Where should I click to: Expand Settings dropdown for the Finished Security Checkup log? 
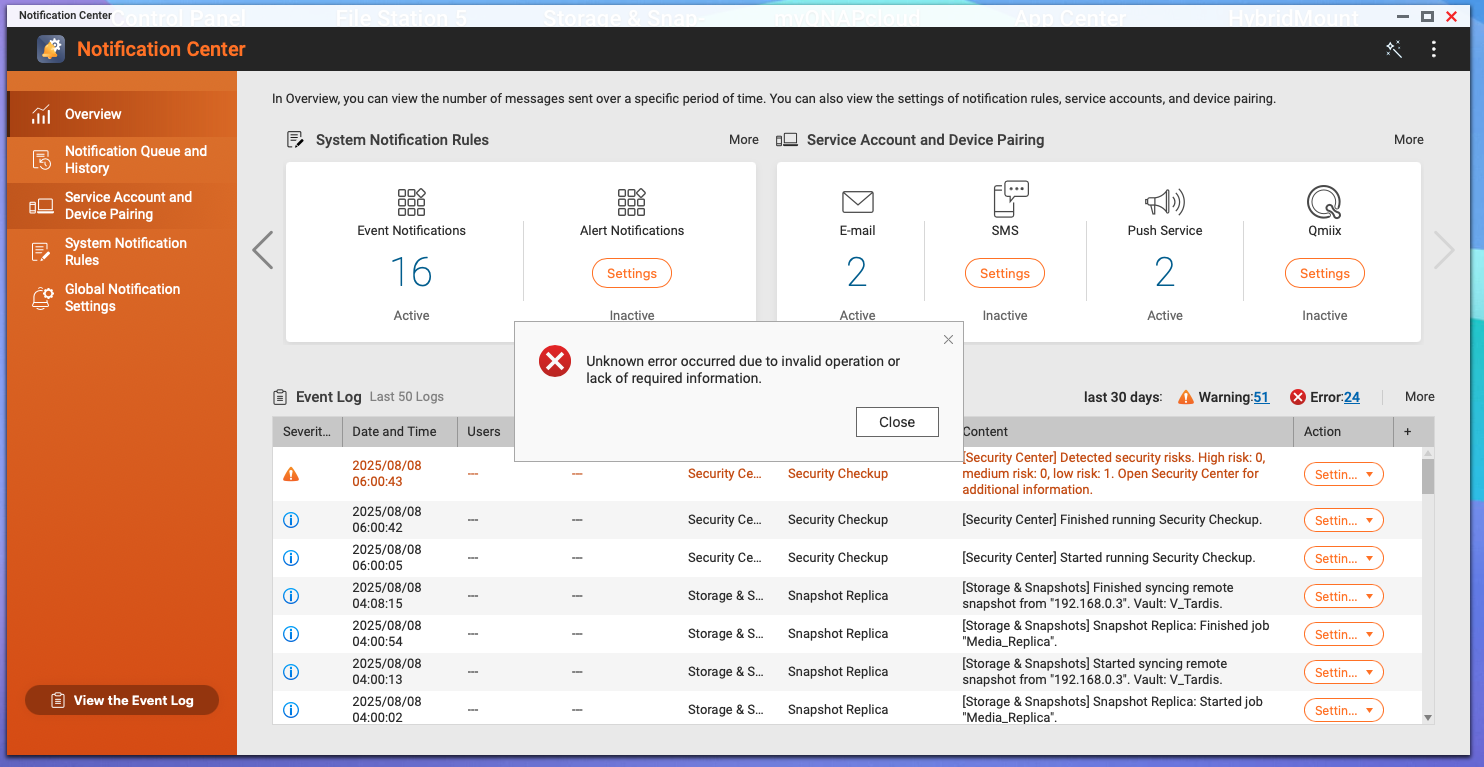1343,521
